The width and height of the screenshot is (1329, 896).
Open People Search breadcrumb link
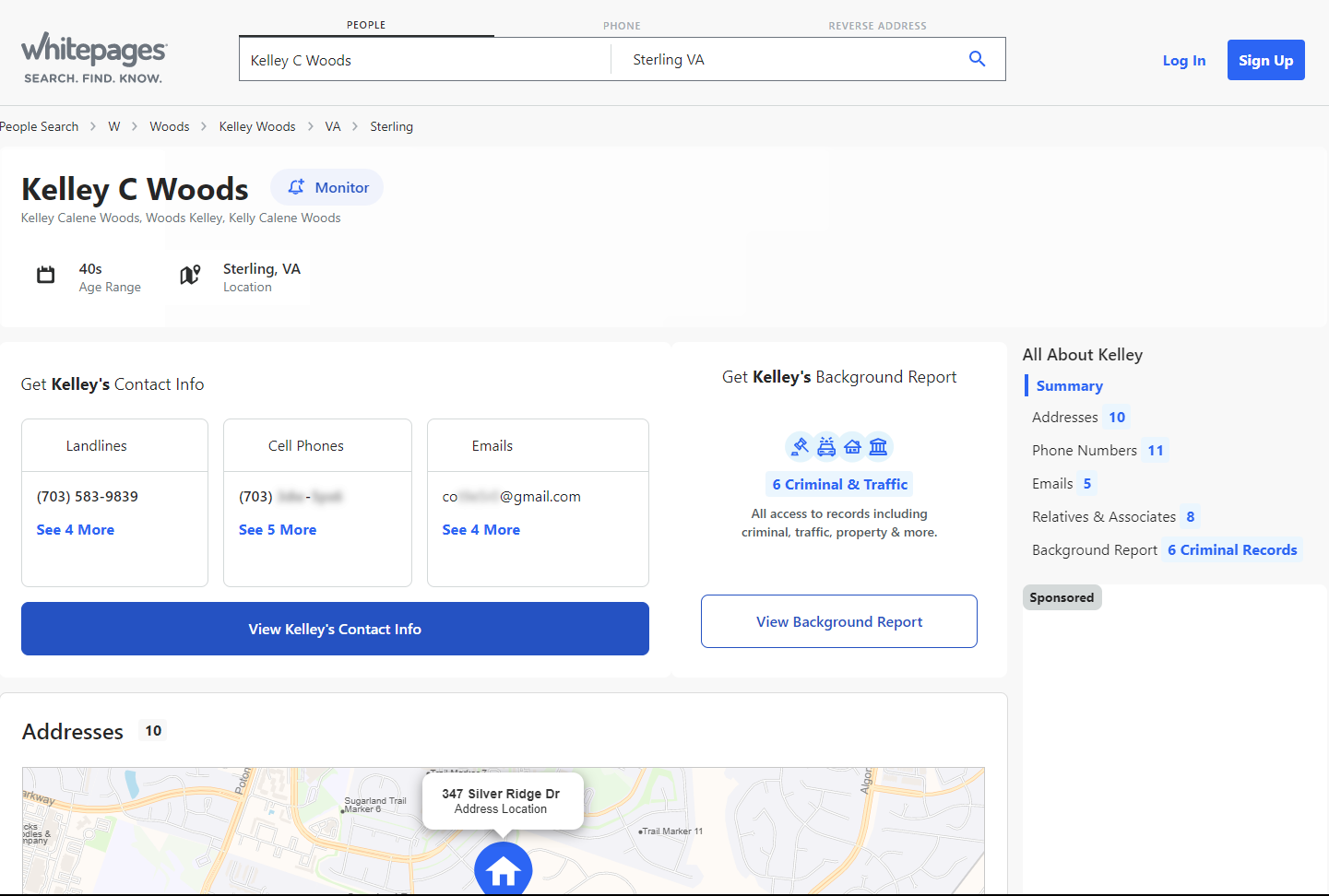pos(39,126)
